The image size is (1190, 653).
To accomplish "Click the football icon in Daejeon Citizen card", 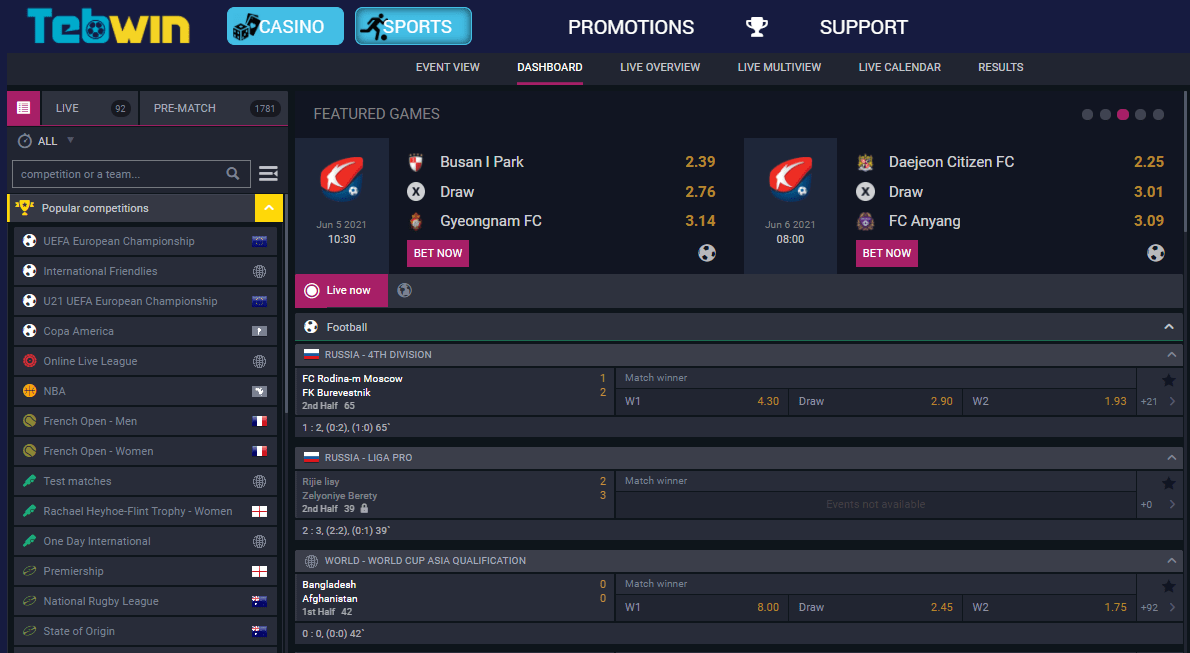I will tap(1156, 253).
